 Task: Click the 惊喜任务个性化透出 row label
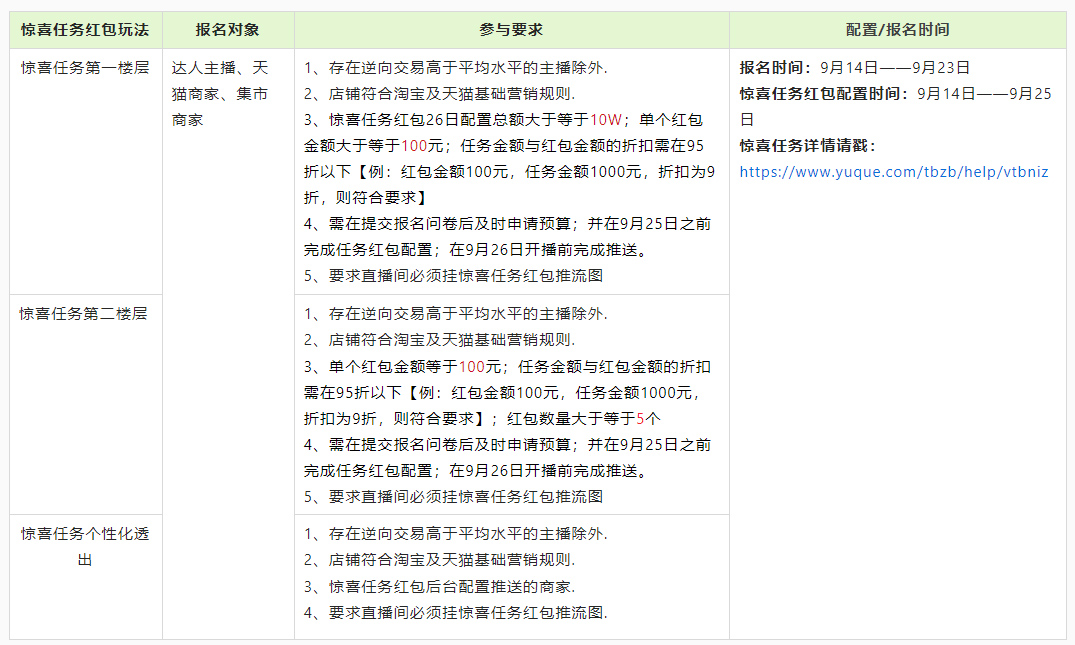85,547
